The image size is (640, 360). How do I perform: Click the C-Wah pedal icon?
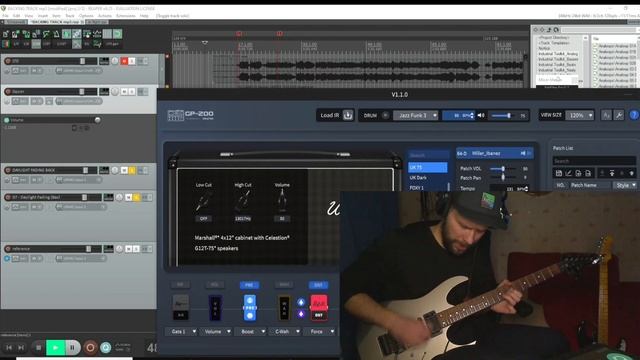click(x=284, y=307)
